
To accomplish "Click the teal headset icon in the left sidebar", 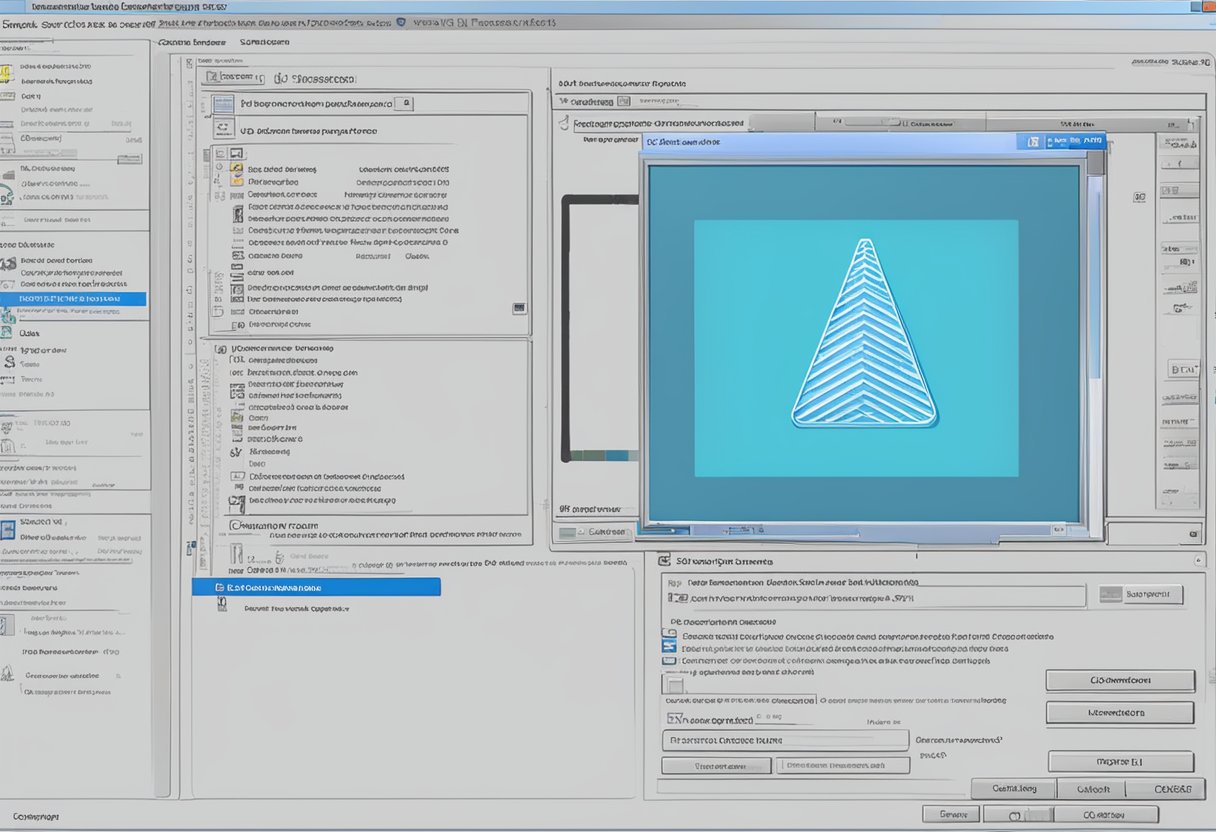I will click(x=7, y=196).
